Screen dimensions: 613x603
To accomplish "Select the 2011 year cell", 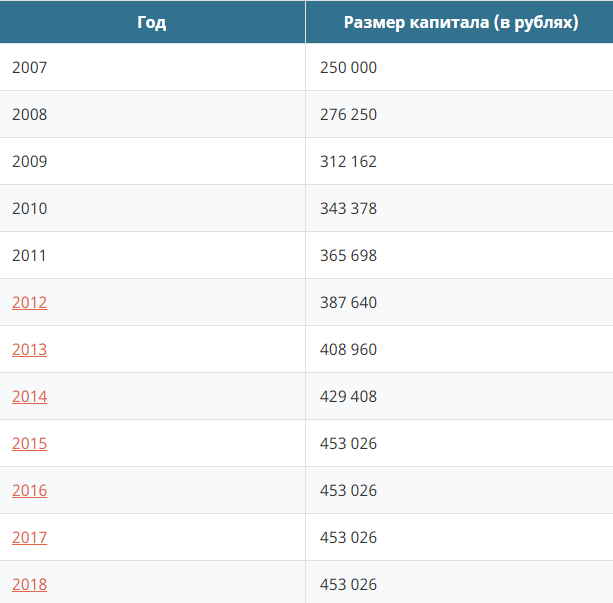I will pos(152,255).
